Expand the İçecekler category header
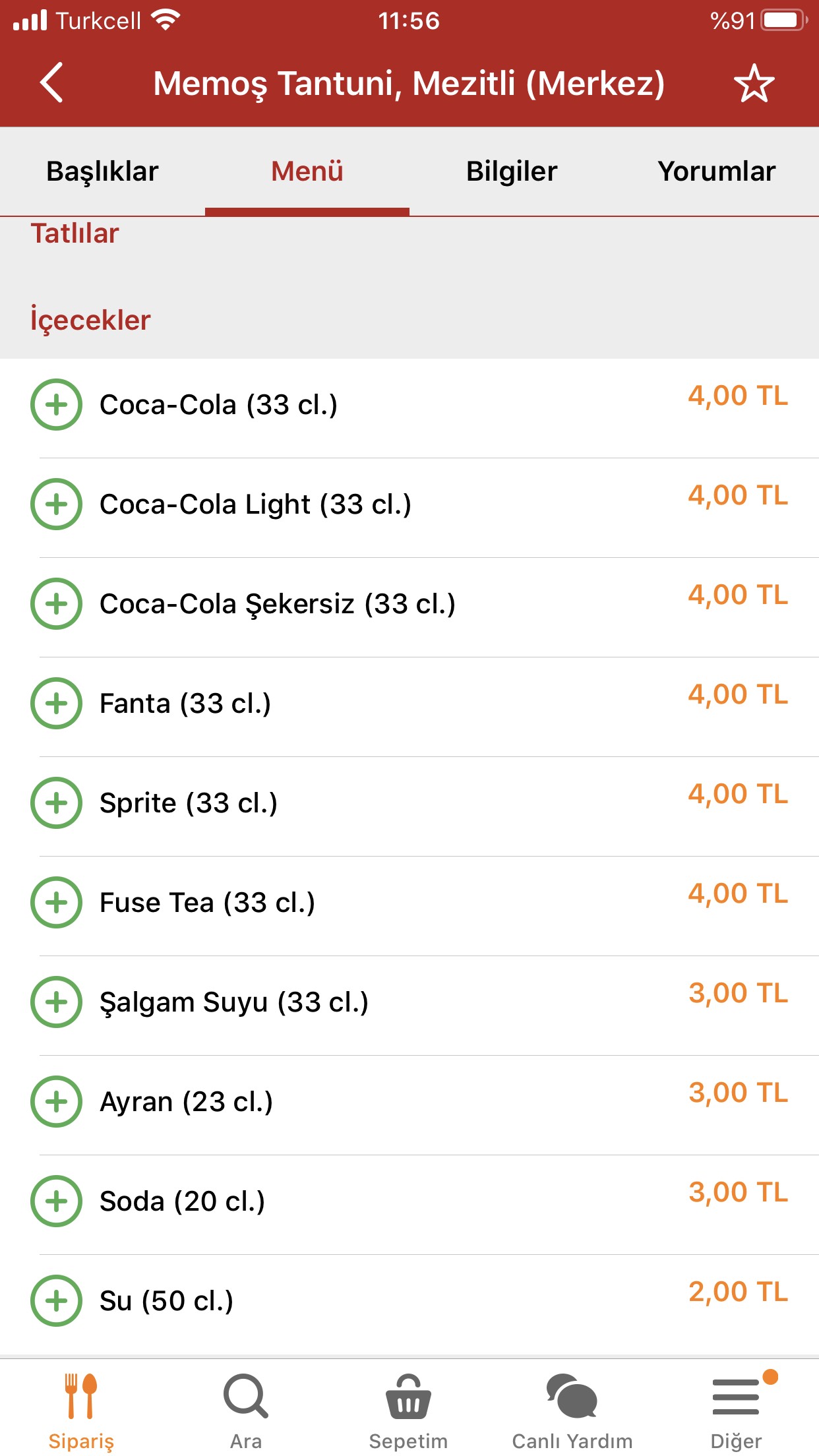819x1456 pixels. (x=409, y=320)
